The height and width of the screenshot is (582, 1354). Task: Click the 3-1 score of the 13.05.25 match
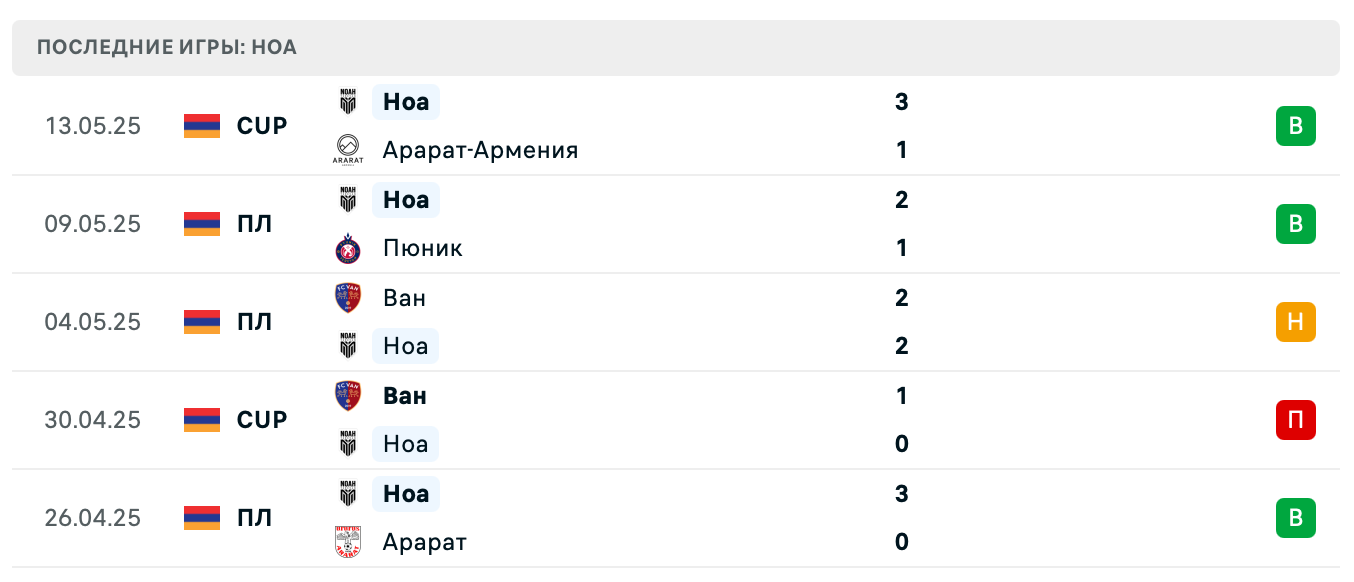pyautogui.click(x=902, y=126)
